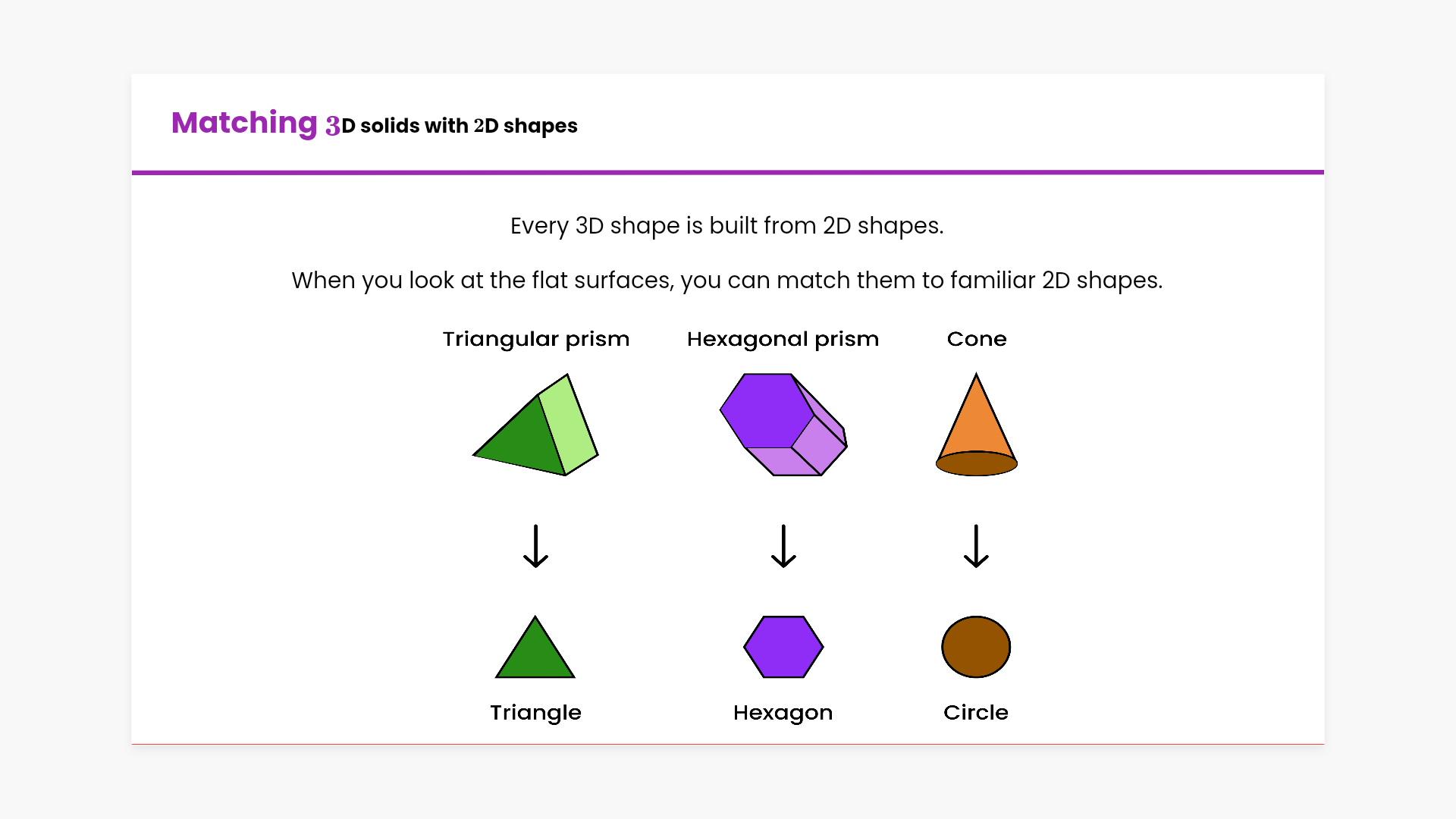Select the purple 2D hexagon shape
The height and width of the screenshot is (819, 1456).
[x=783, y=647]
